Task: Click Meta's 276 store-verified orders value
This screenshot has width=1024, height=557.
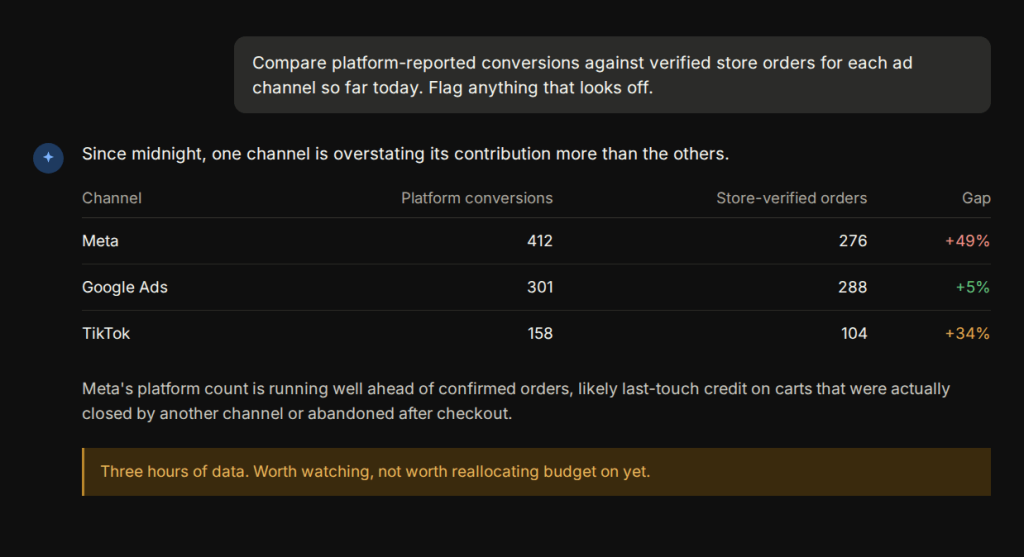Action: tap(853, 241)
